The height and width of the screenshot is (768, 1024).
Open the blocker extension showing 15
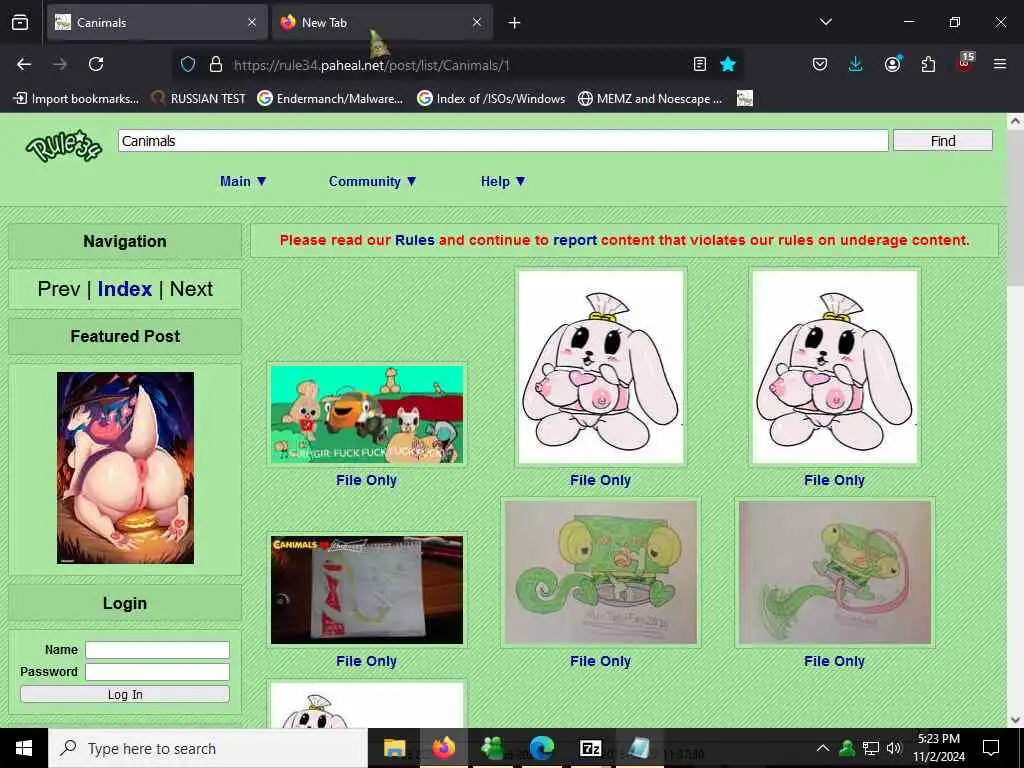tap(965, 63)
